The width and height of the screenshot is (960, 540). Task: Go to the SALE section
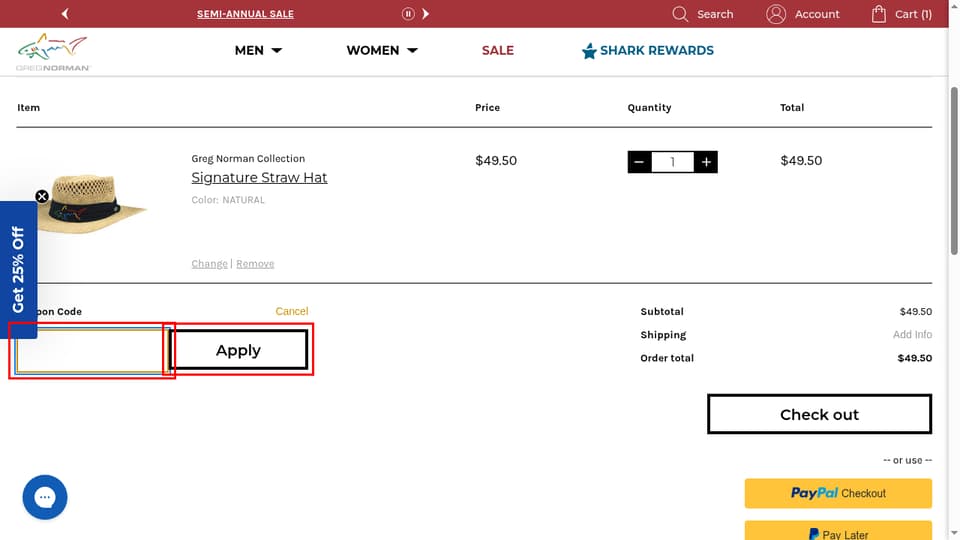coord(497,50)
